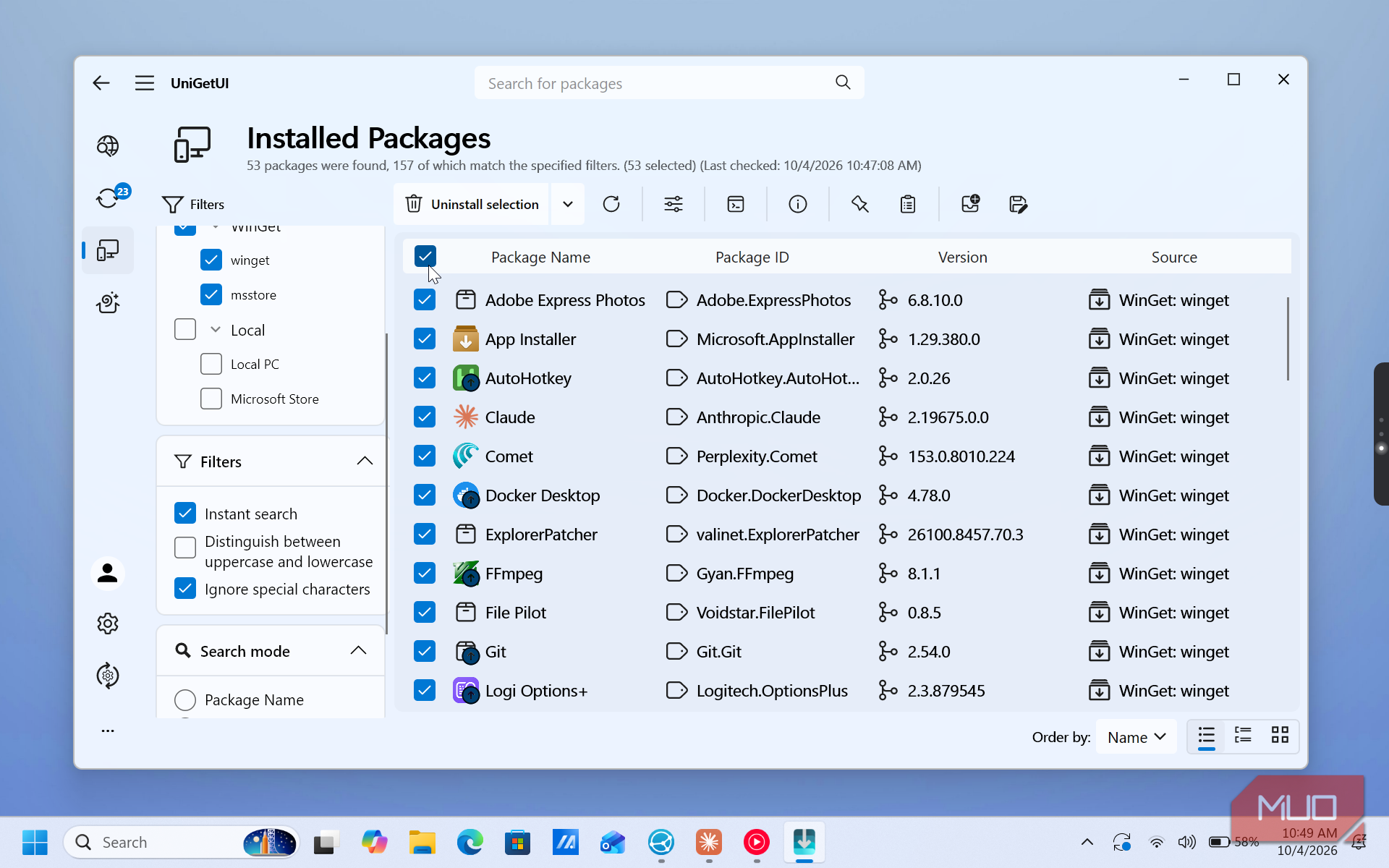Click the add to bundle icon
1389x868 pixels.
tap(970, 204)
